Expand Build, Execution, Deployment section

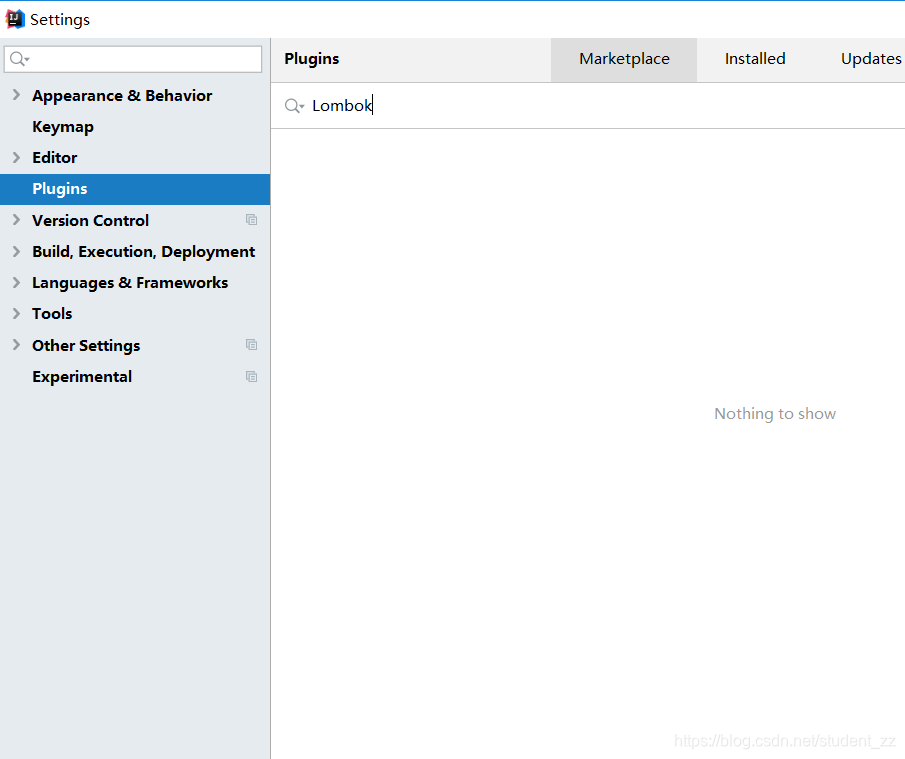point(16,251)
